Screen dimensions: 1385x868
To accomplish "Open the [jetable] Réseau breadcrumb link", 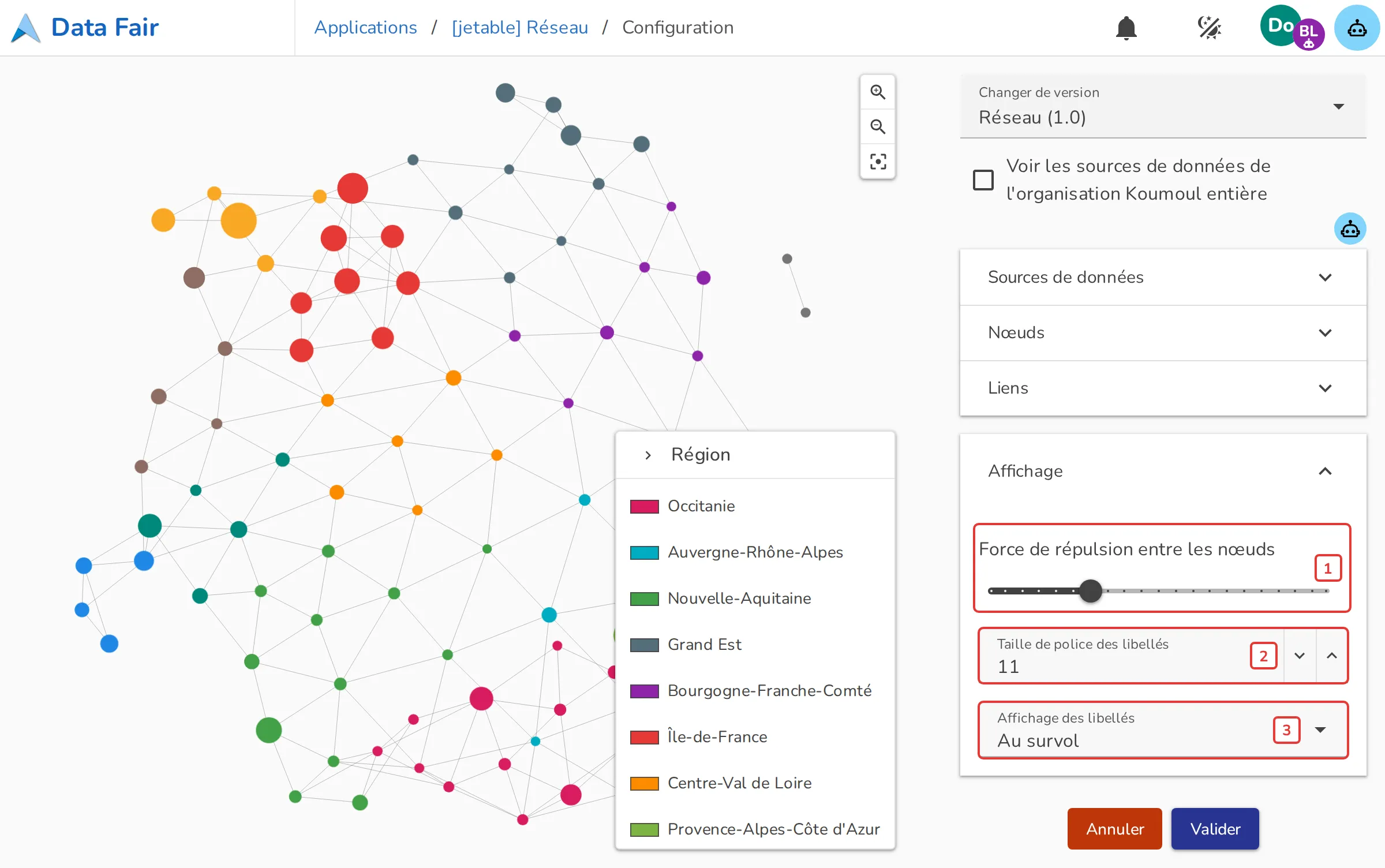I will [x=519, y=27].
